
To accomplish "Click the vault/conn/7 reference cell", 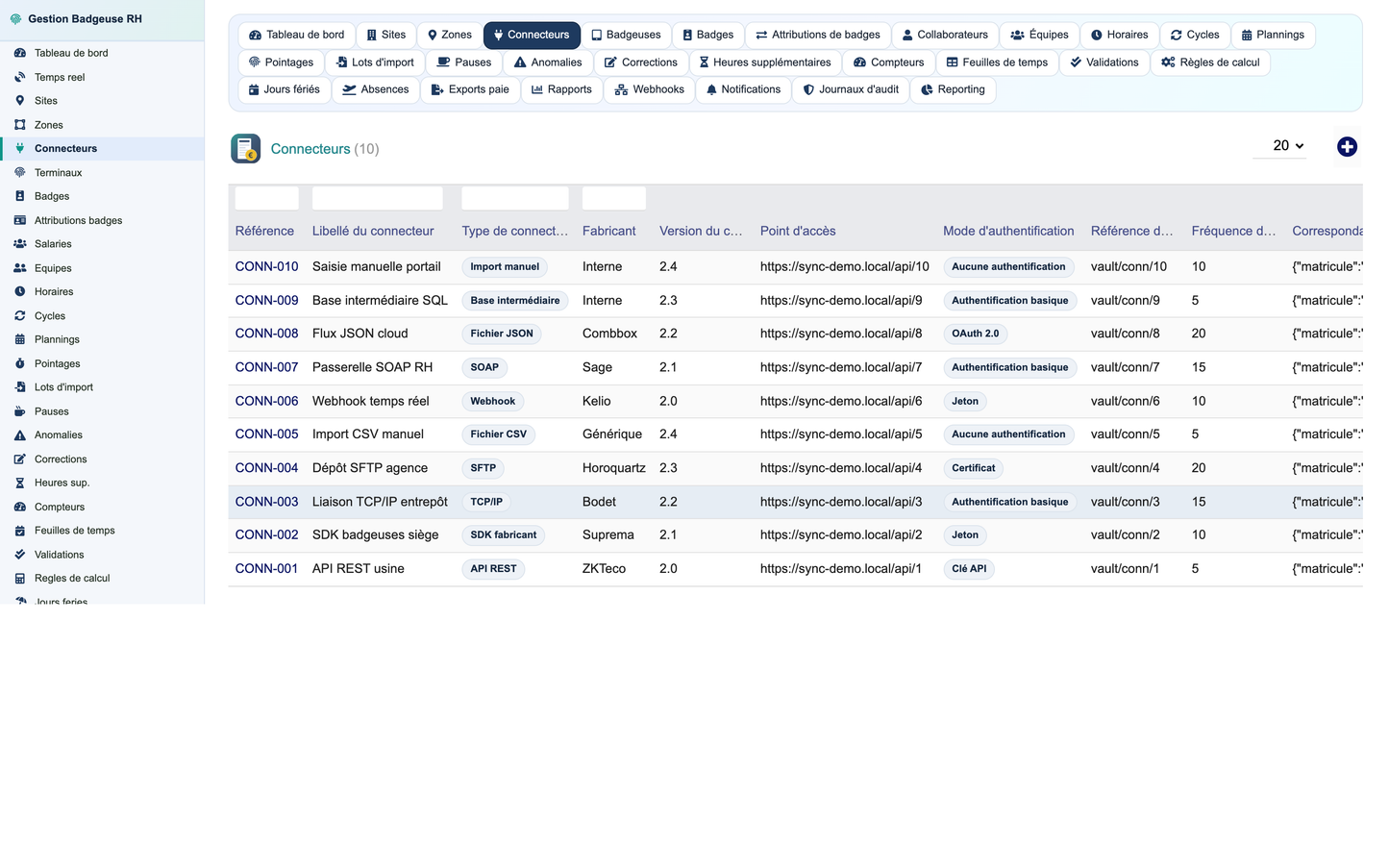I will point(1125,367).
